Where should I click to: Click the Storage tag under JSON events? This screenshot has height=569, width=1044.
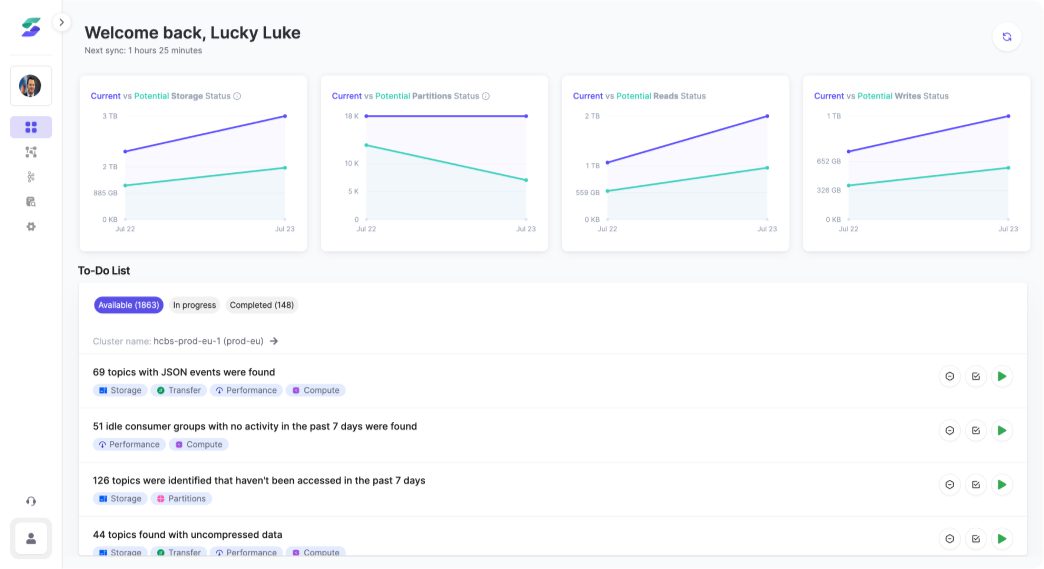pyautogui.click(x=120, y=390)
